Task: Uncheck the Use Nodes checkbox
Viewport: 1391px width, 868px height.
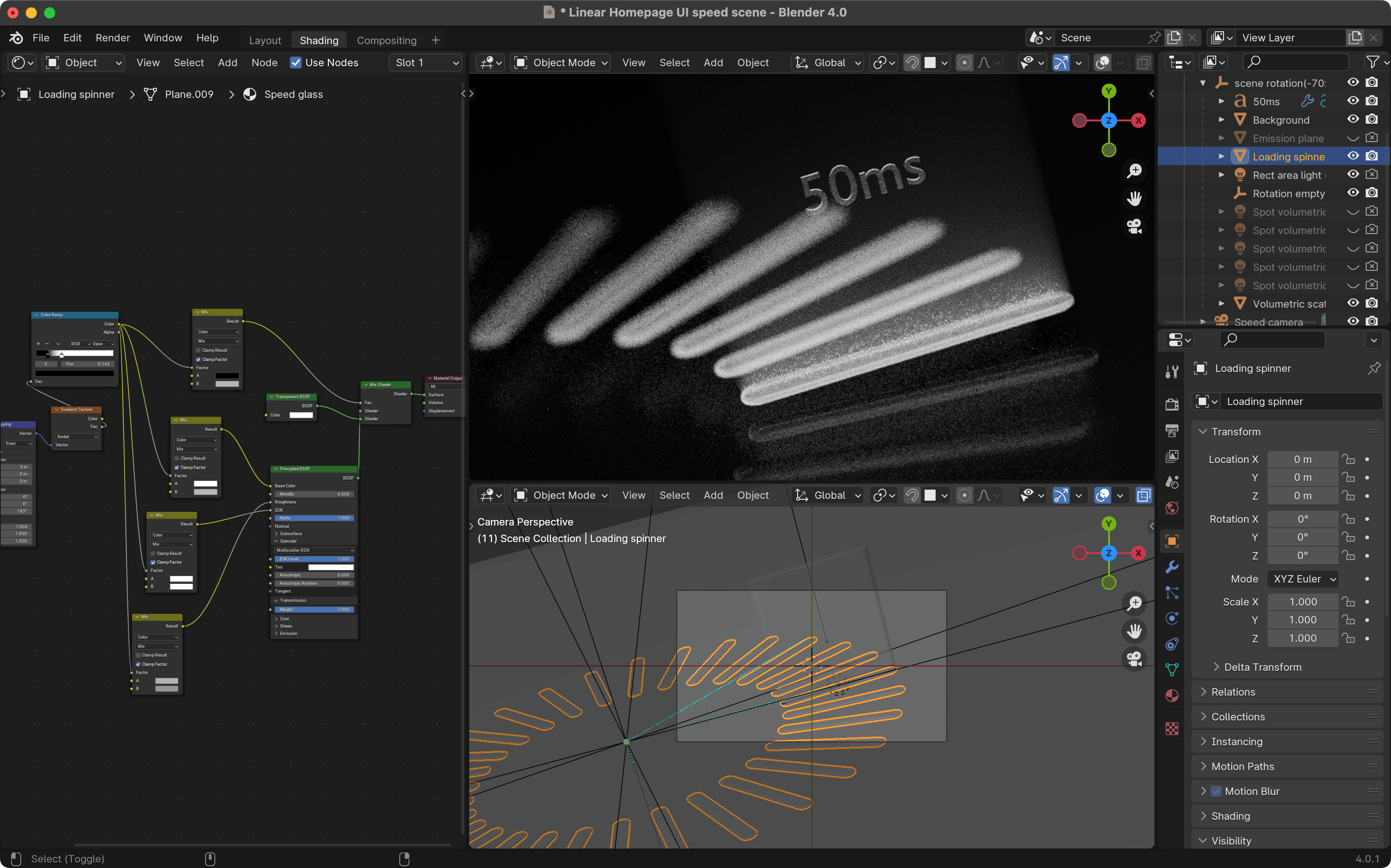Action: pyautogui.click(x=296, y=63)
